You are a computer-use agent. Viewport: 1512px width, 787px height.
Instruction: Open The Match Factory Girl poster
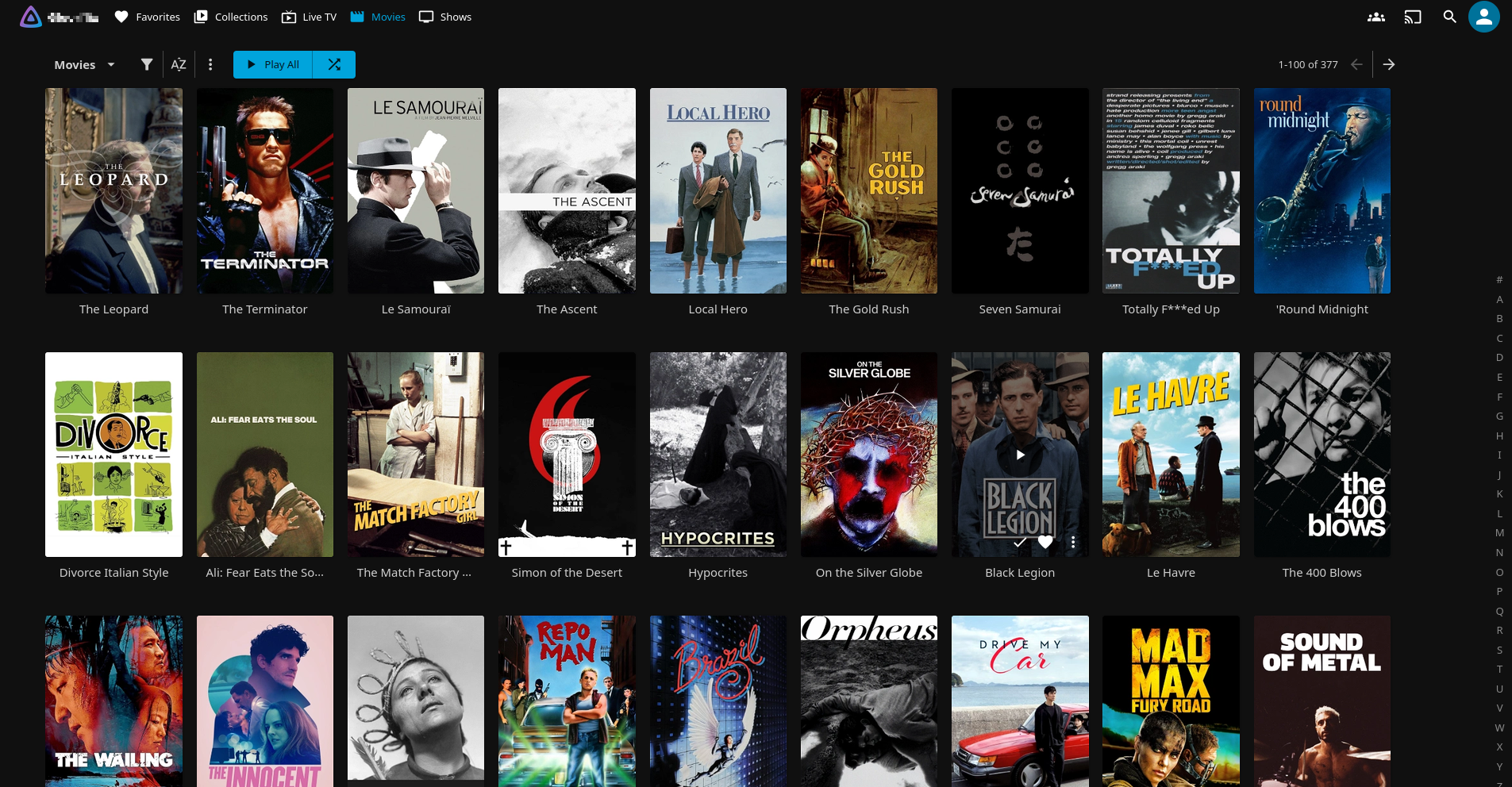tap(416, 455)
